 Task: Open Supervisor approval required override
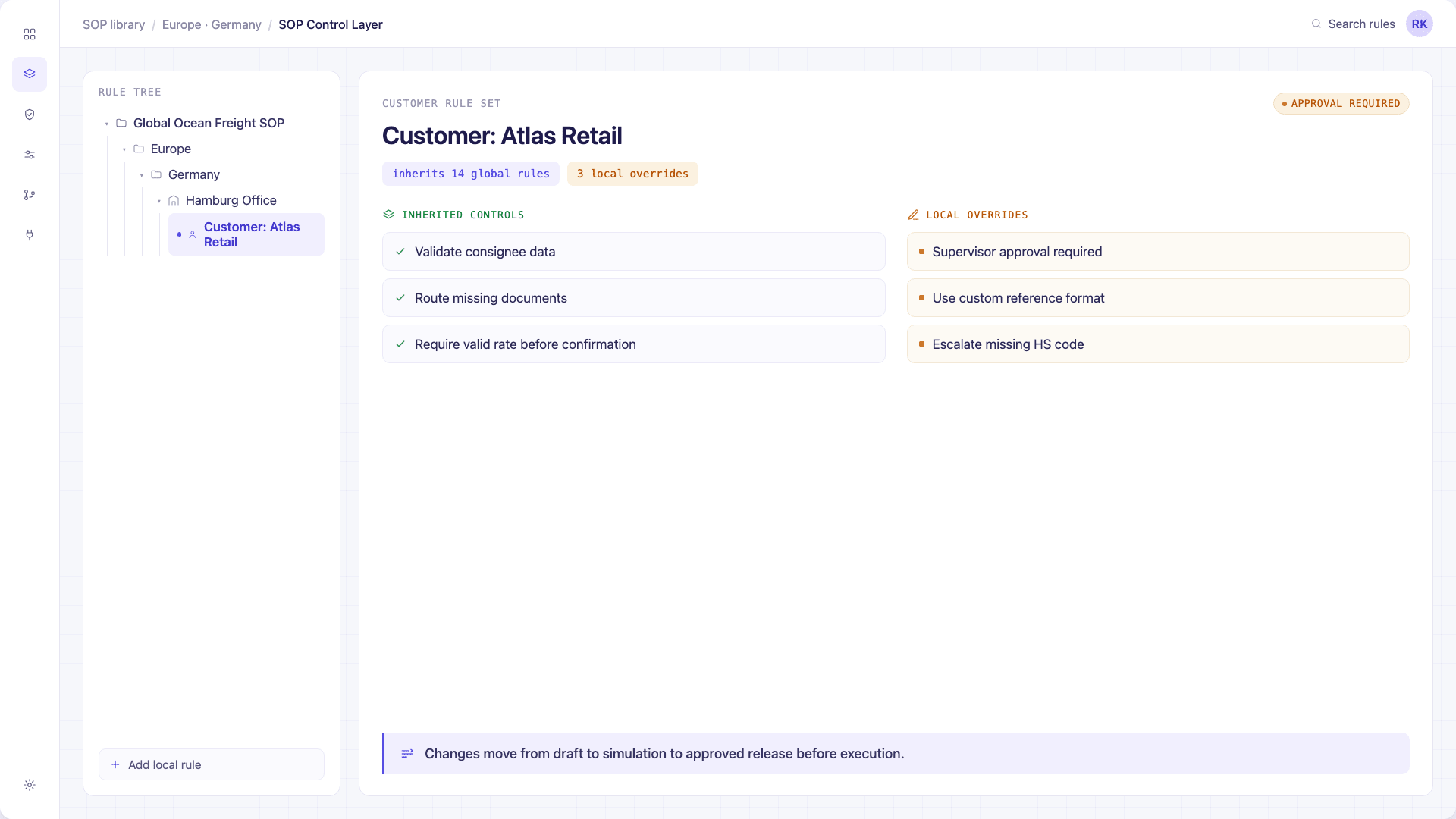pyautogui.click(x=1158, y=252)
